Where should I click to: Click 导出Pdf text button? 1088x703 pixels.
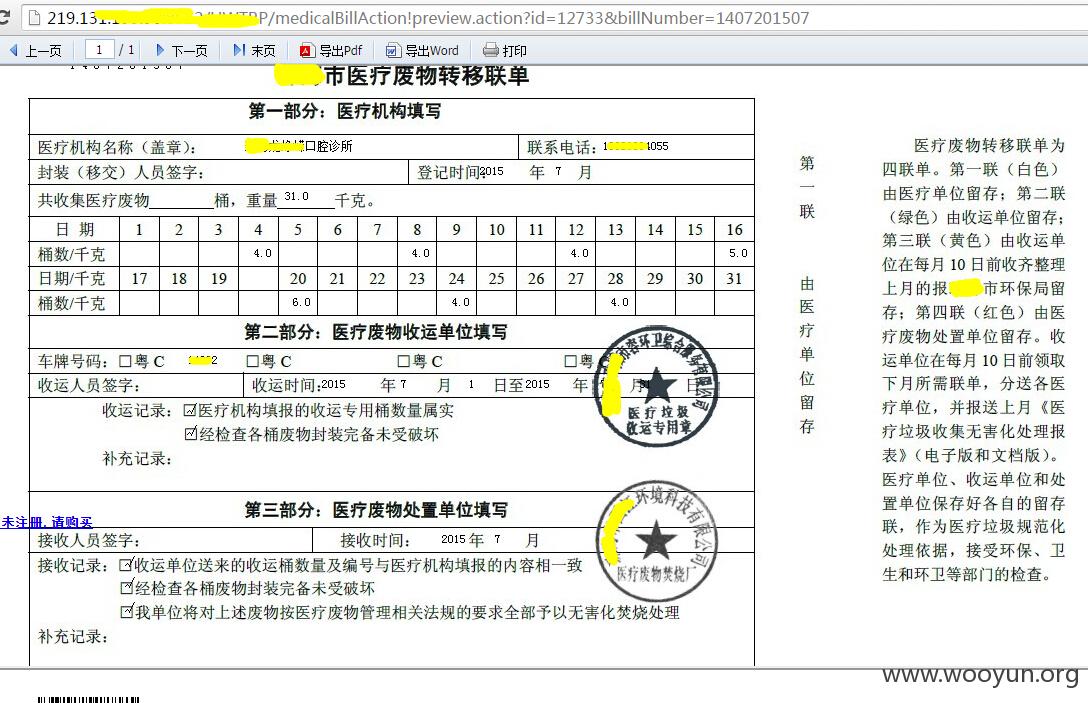click(341, 51)
